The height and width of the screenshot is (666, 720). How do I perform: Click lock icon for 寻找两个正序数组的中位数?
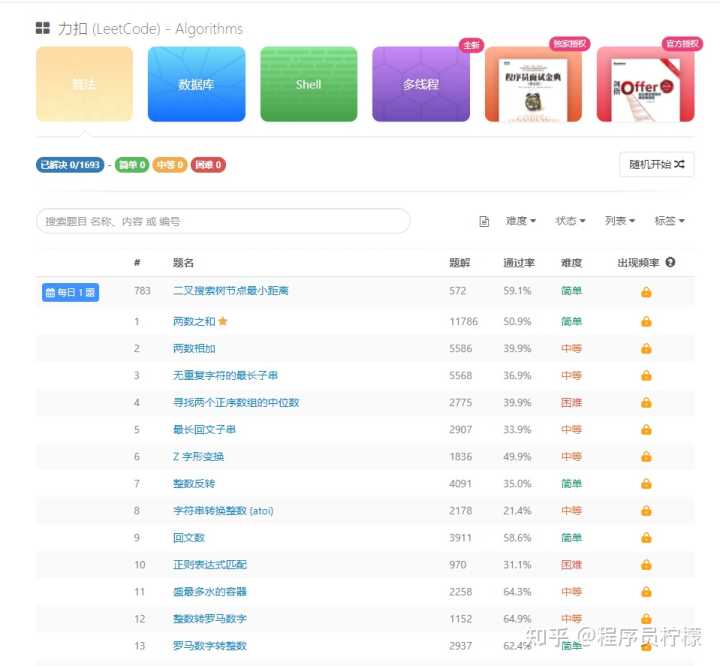pyautogui.click(x=646, y=402)
